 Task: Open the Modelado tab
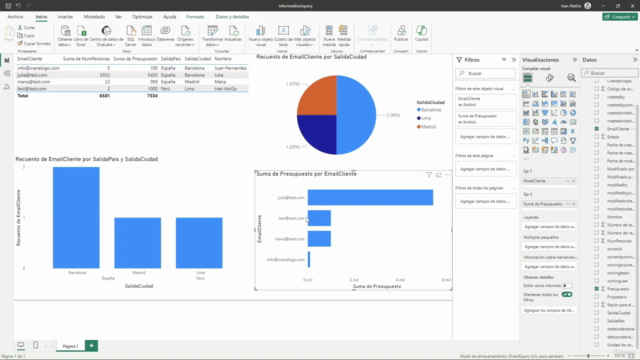click(94, 17)
